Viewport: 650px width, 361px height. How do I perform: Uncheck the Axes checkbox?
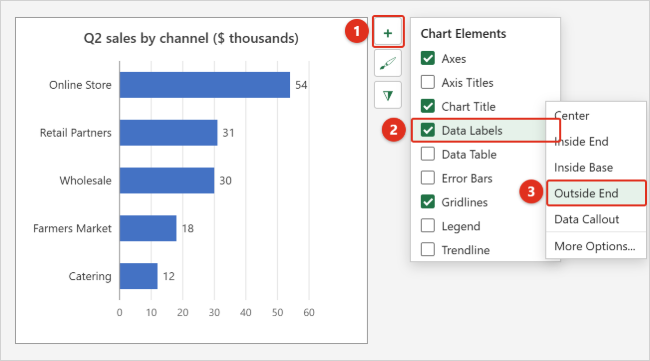pos(428,58)
